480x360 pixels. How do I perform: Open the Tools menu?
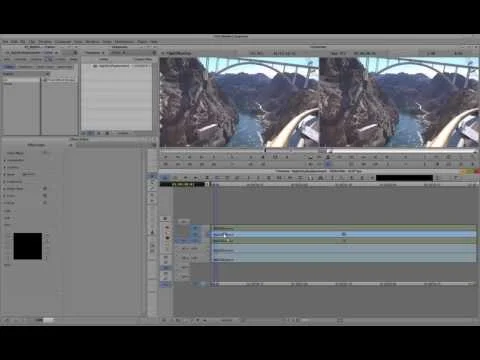pos(78,42)
